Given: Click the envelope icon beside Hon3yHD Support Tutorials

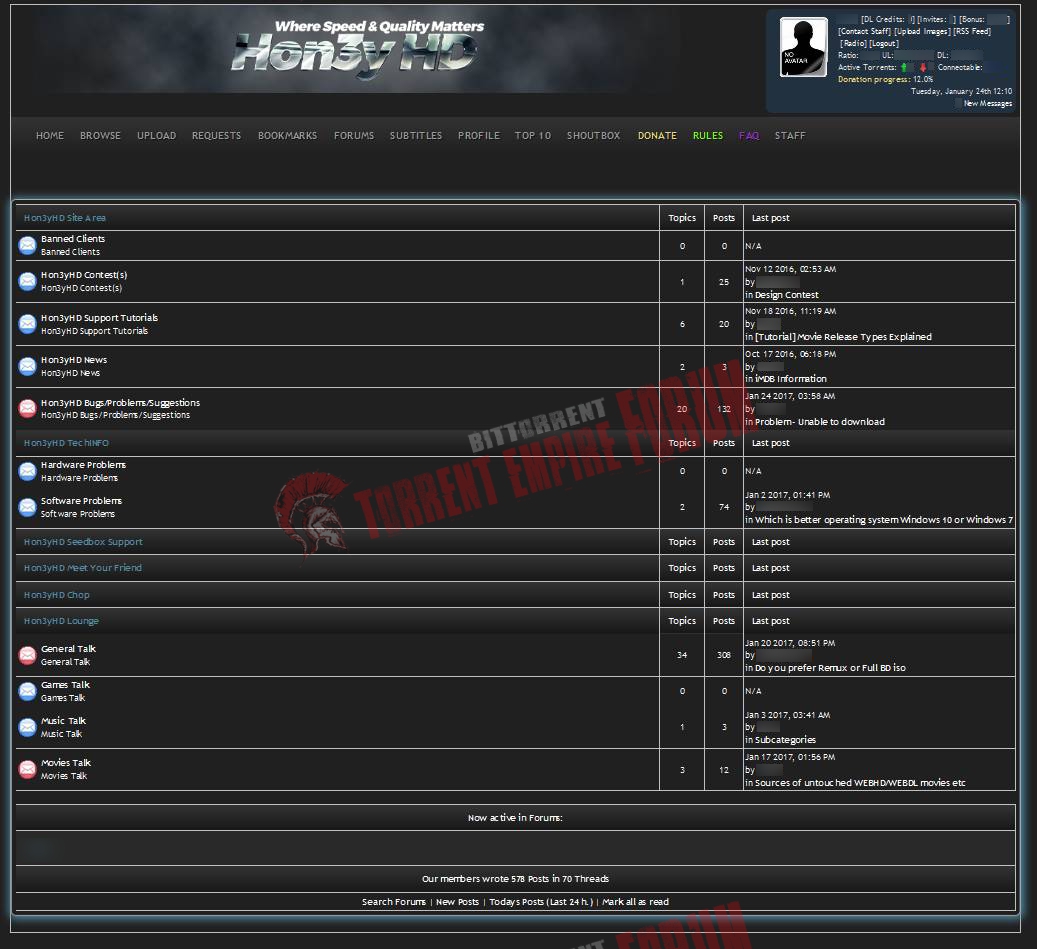Looking at the screenshot, I should (27, 323).
